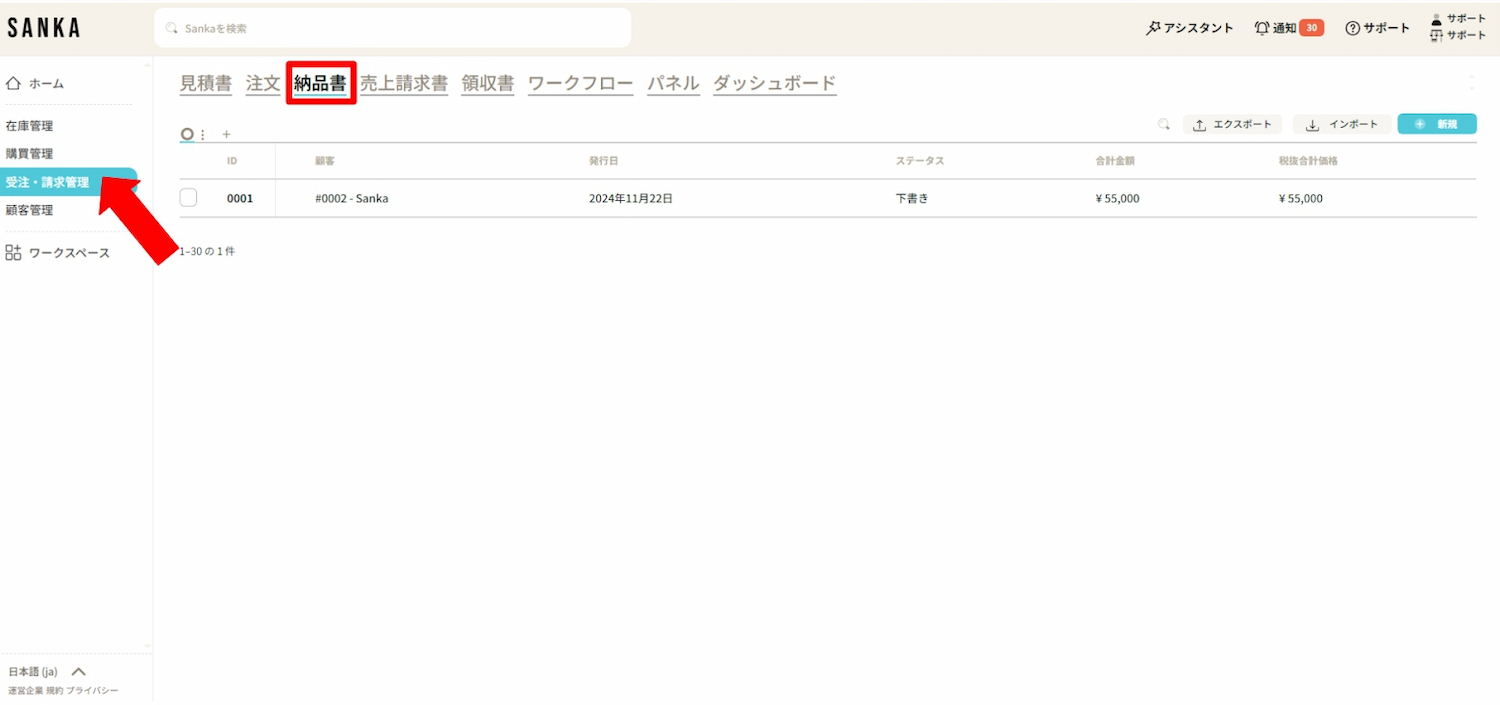1500x705 pixels.
Task: Click ¥55,000 in the 合計金額 column
Action: (x=1118, y=198)
